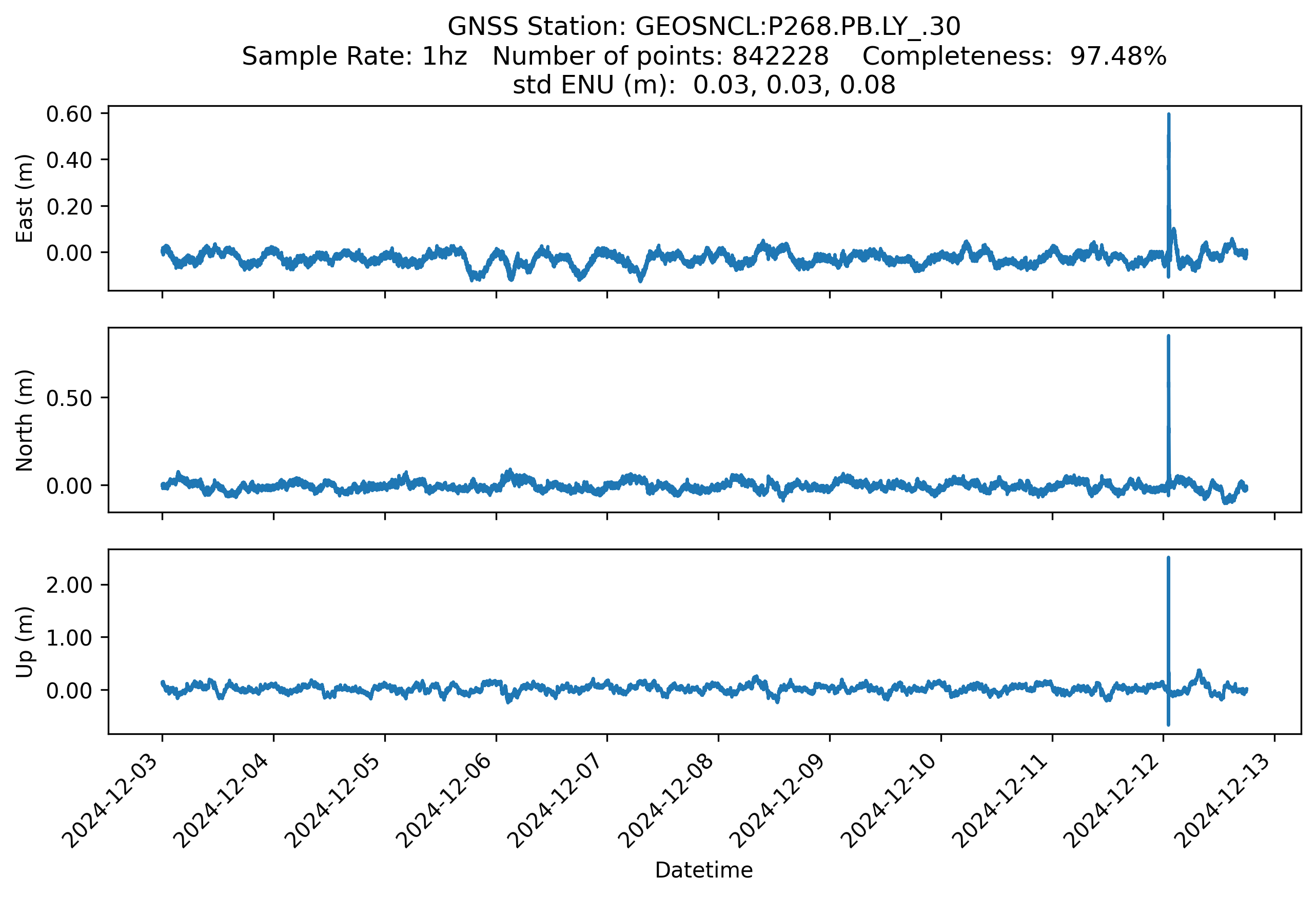Click the 0.50 tick on North axis

[69, 398]
